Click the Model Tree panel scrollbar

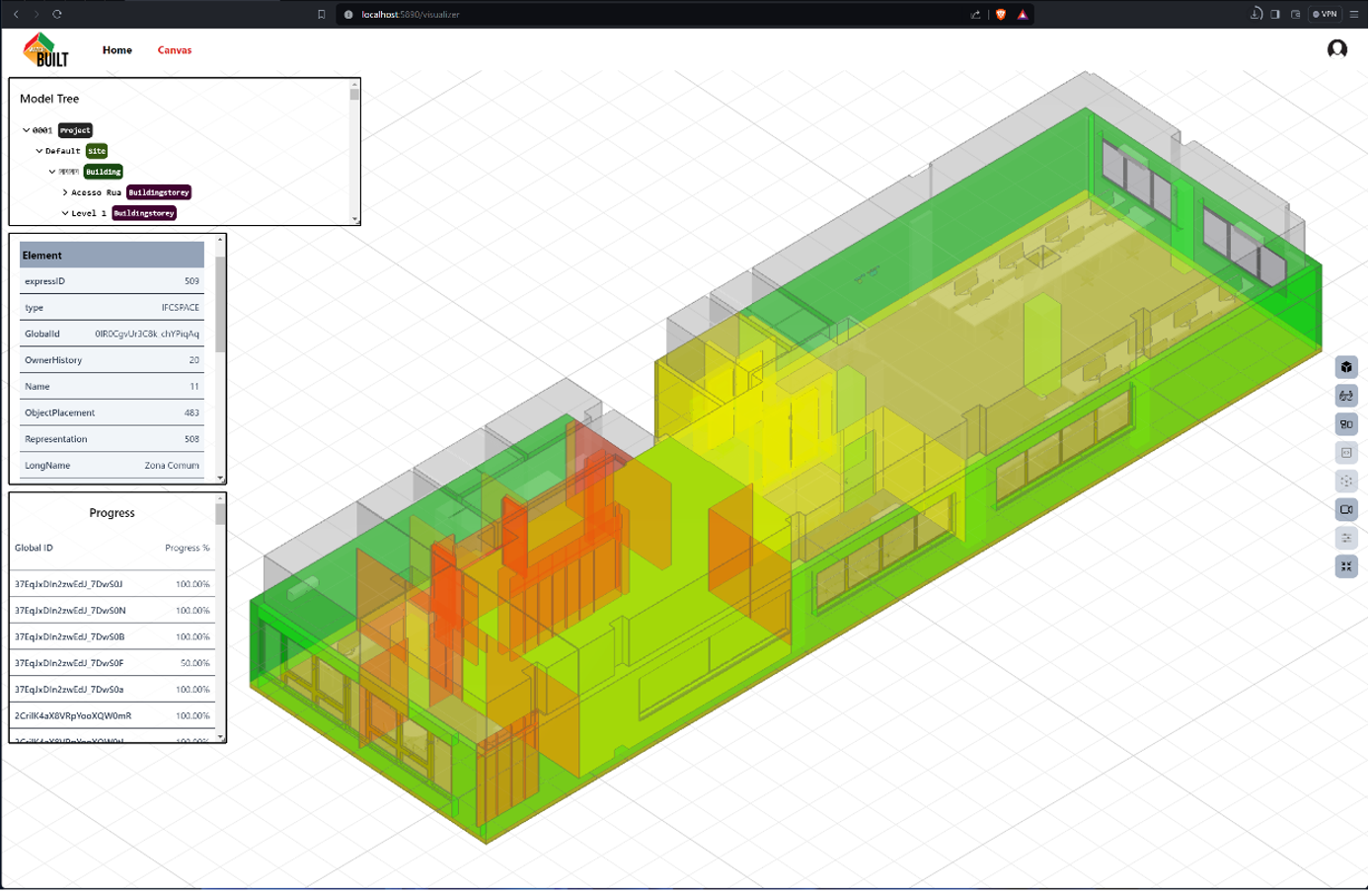[x=355, y=152]
